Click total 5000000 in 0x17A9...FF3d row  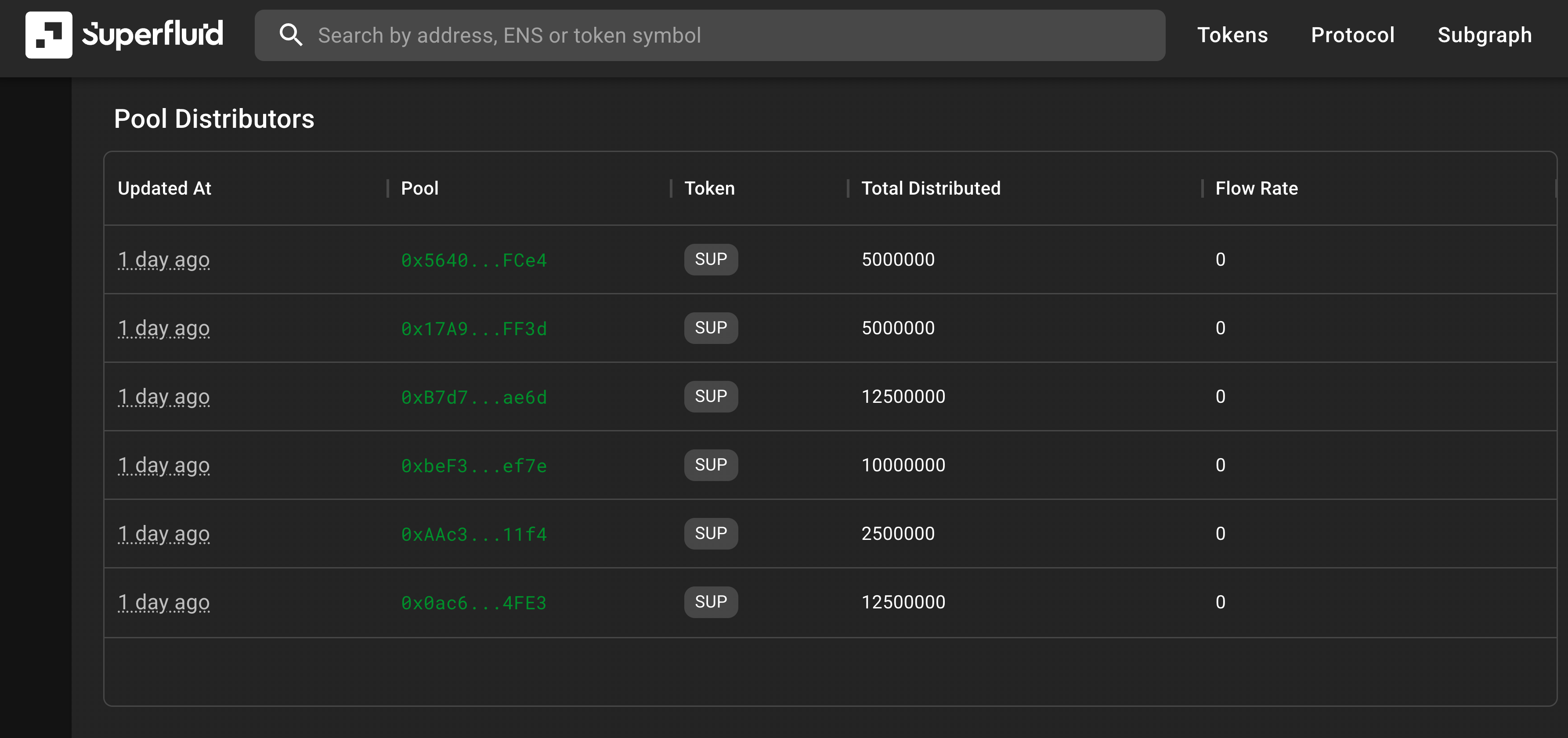898,328
